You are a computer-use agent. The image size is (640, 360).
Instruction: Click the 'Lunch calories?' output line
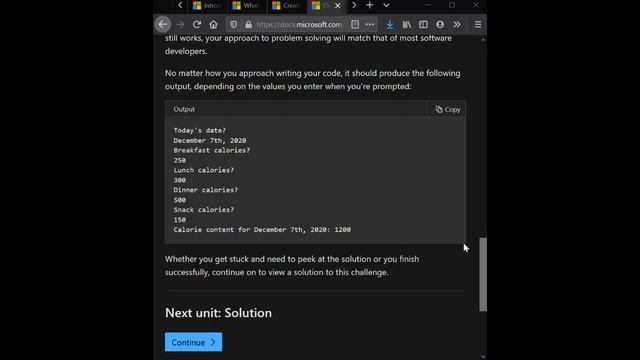tap(204, 170)
